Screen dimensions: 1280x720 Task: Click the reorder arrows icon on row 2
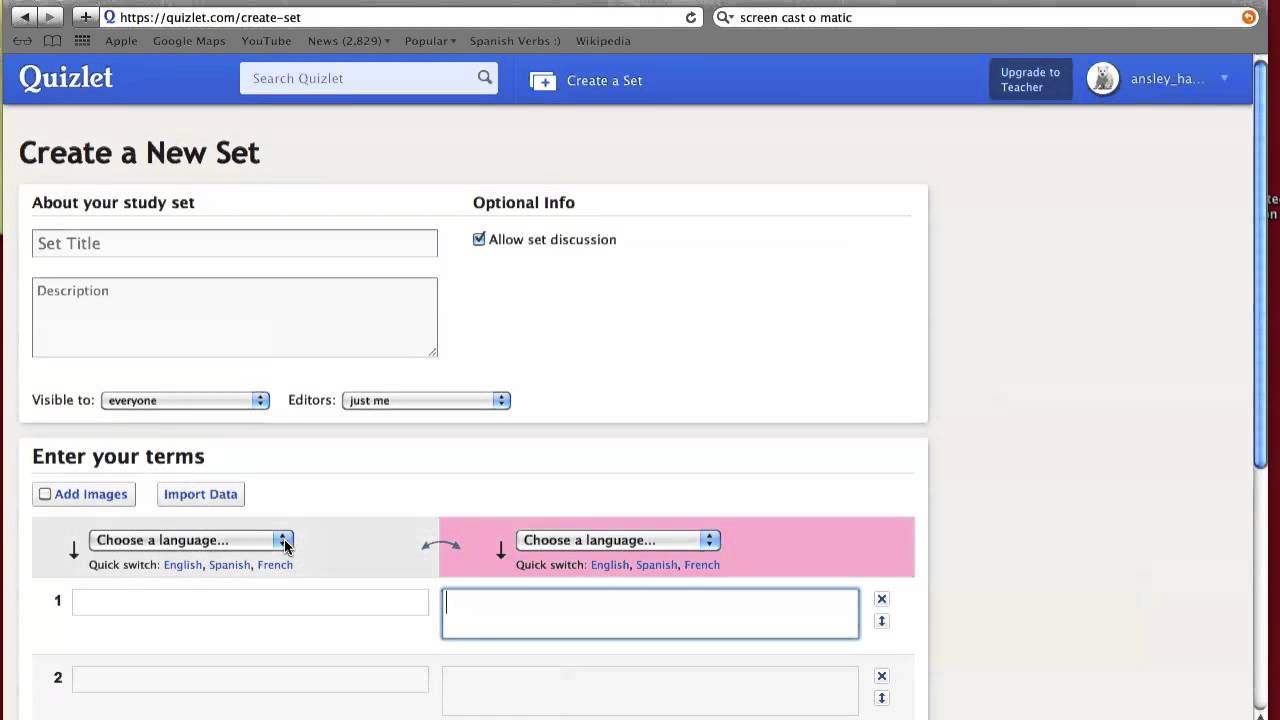[881, 698]
